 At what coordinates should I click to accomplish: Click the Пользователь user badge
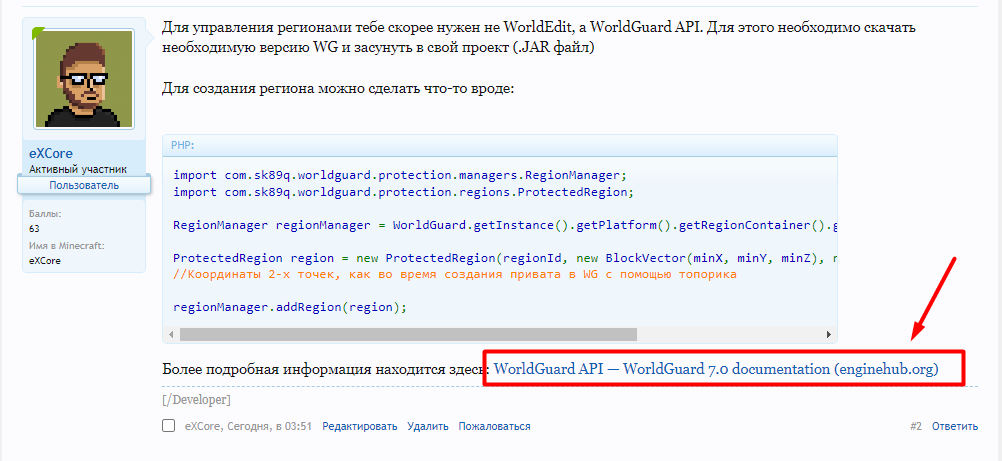[84, 185]
